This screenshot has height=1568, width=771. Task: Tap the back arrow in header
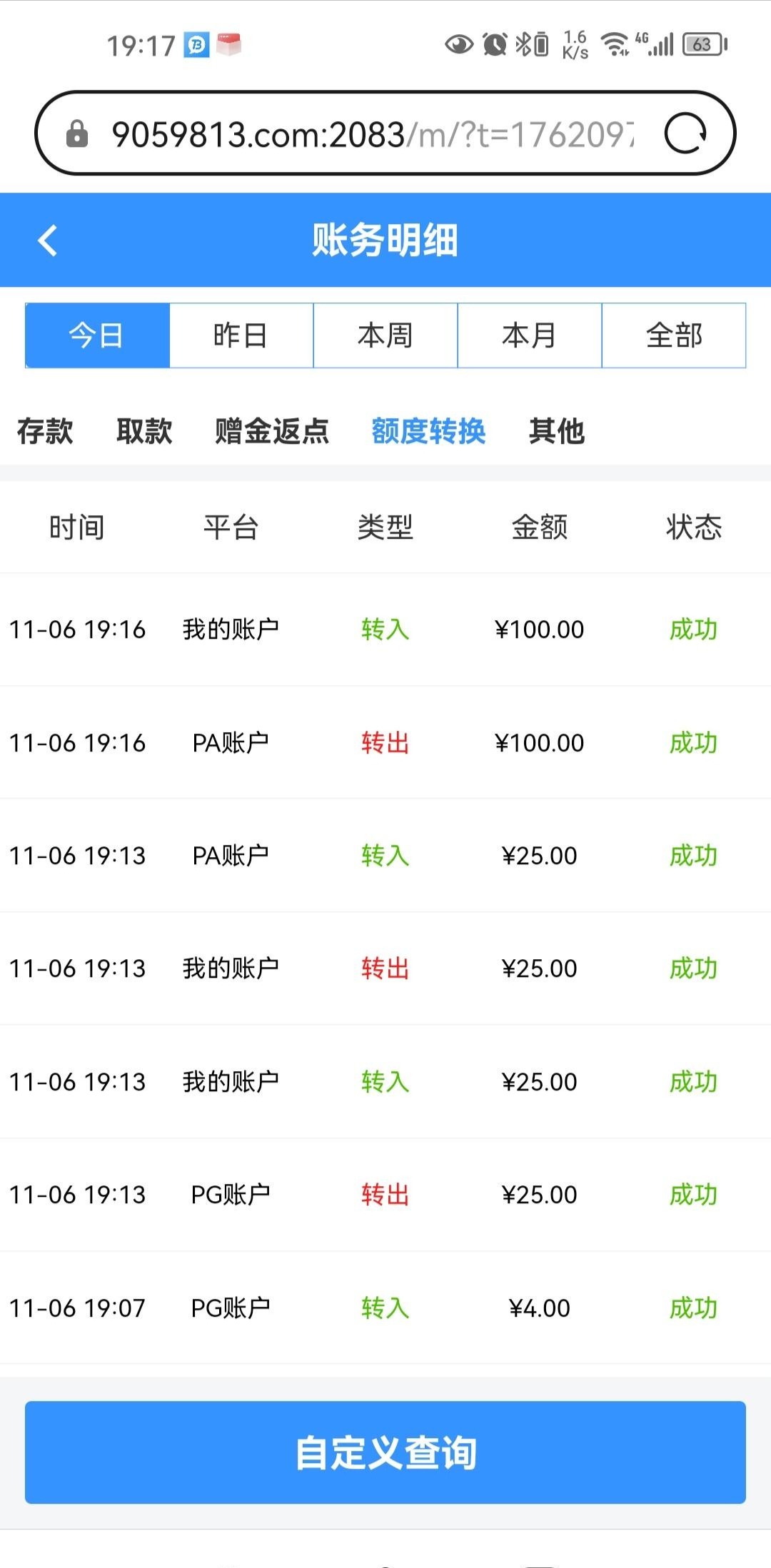pos(48,241)
